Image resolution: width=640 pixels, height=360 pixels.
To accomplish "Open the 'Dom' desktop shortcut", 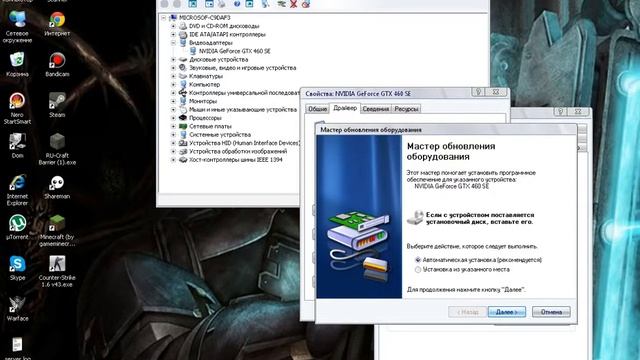I will 17,142.
